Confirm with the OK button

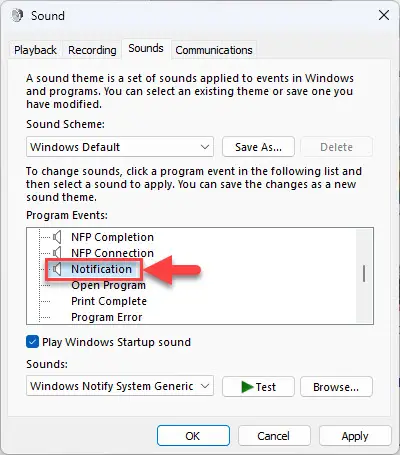[x=193, y=436]
